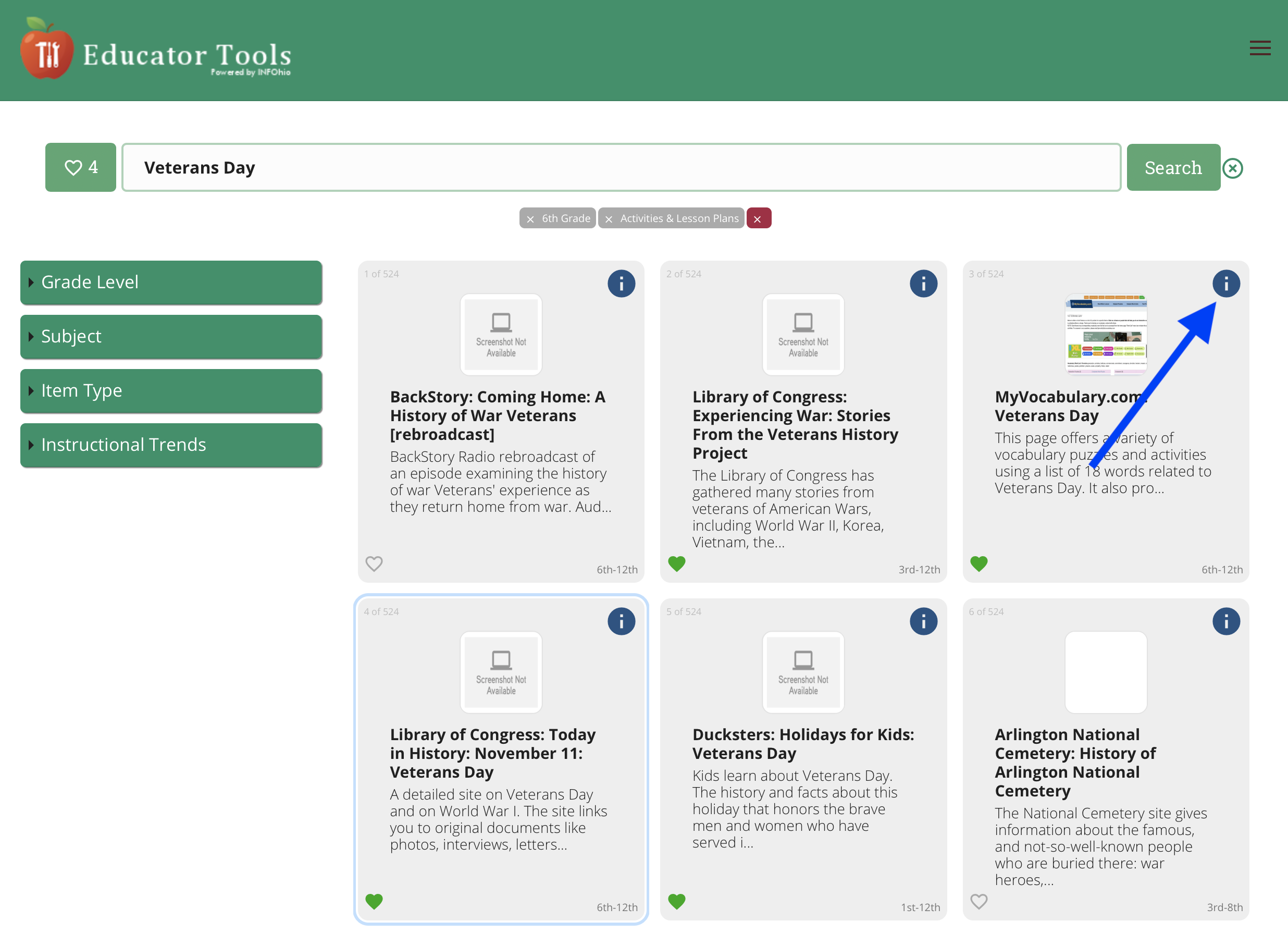Click into the Veterans Day search field
1288x933 pixels.
click(x=621, y=167)
